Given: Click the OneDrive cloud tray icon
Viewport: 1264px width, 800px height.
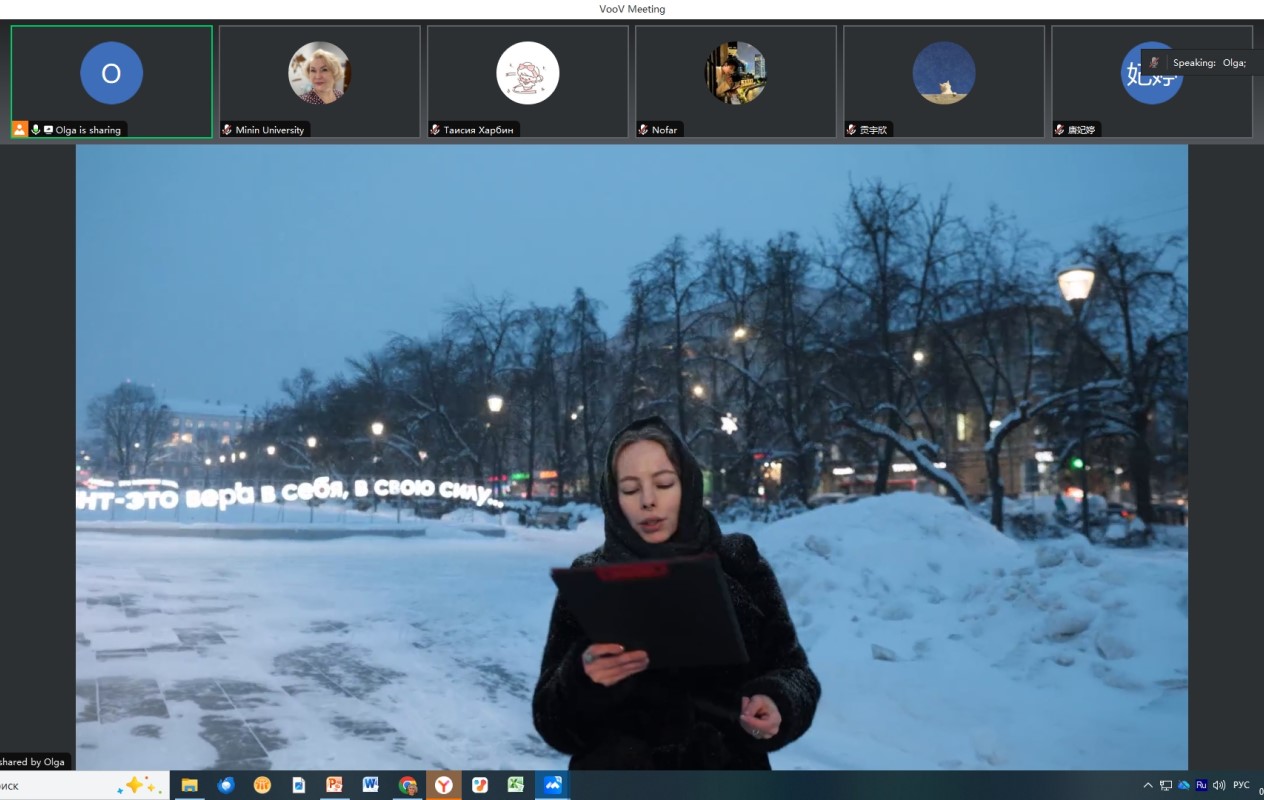Looking at the screenshot, I should 1184,785.
